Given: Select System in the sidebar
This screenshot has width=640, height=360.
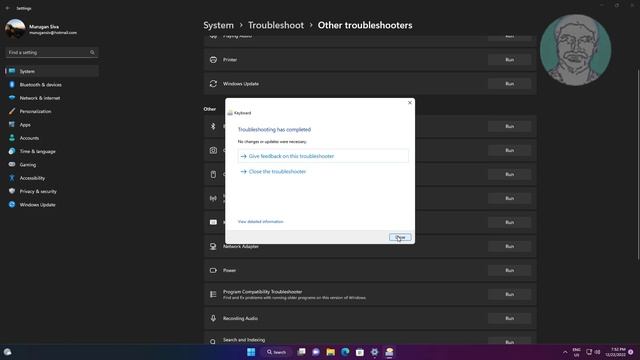Looking at the screenshot, I should click(x=51, y=71).
